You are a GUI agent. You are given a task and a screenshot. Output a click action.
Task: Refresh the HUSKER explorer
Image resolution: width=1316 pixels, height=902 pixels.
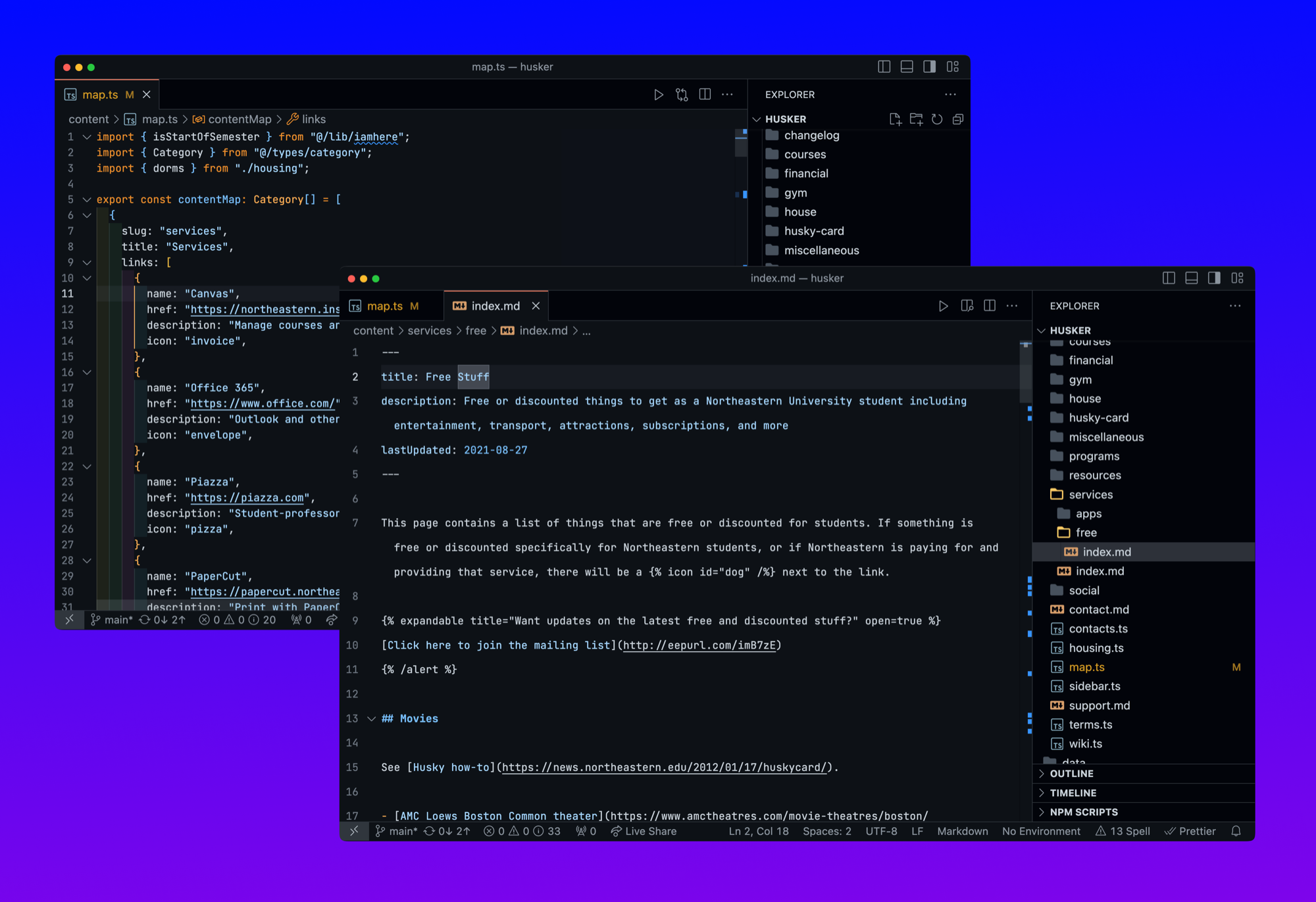point(937,119)
